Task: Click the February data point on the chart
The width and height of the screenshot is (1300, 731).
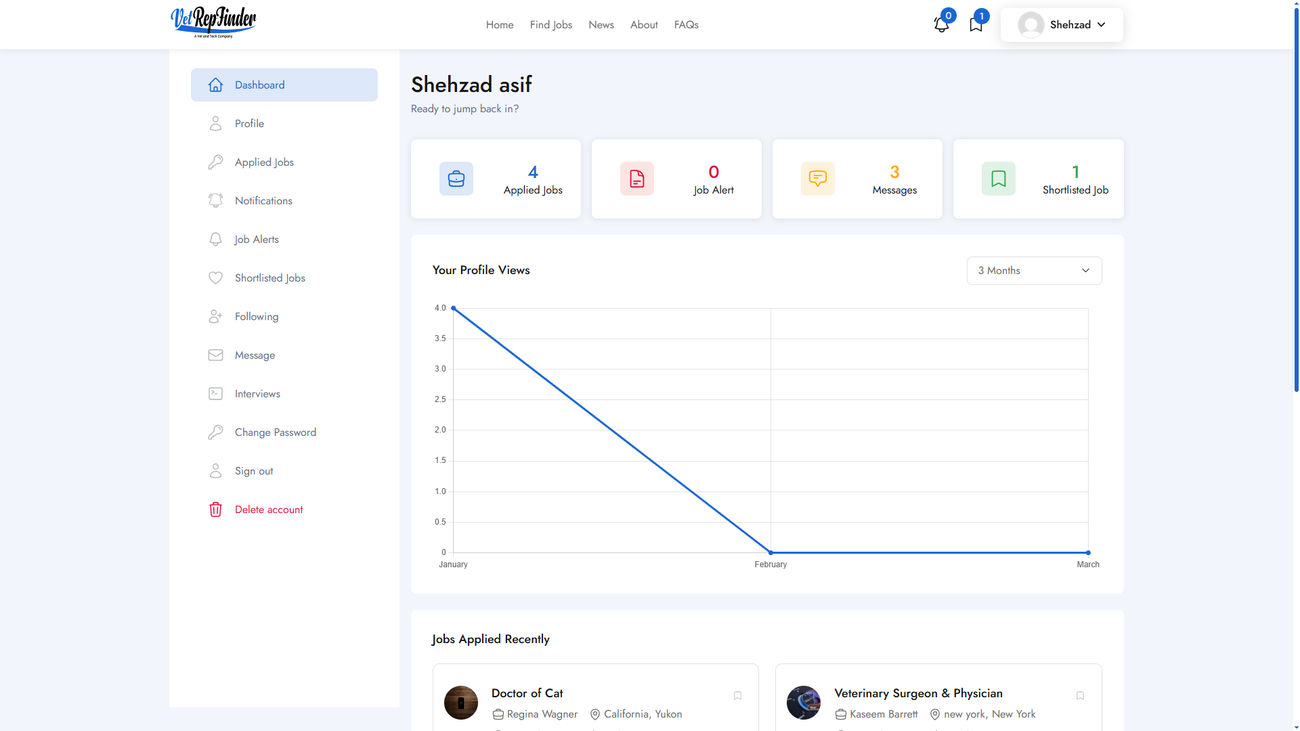Action: (771, 552)
